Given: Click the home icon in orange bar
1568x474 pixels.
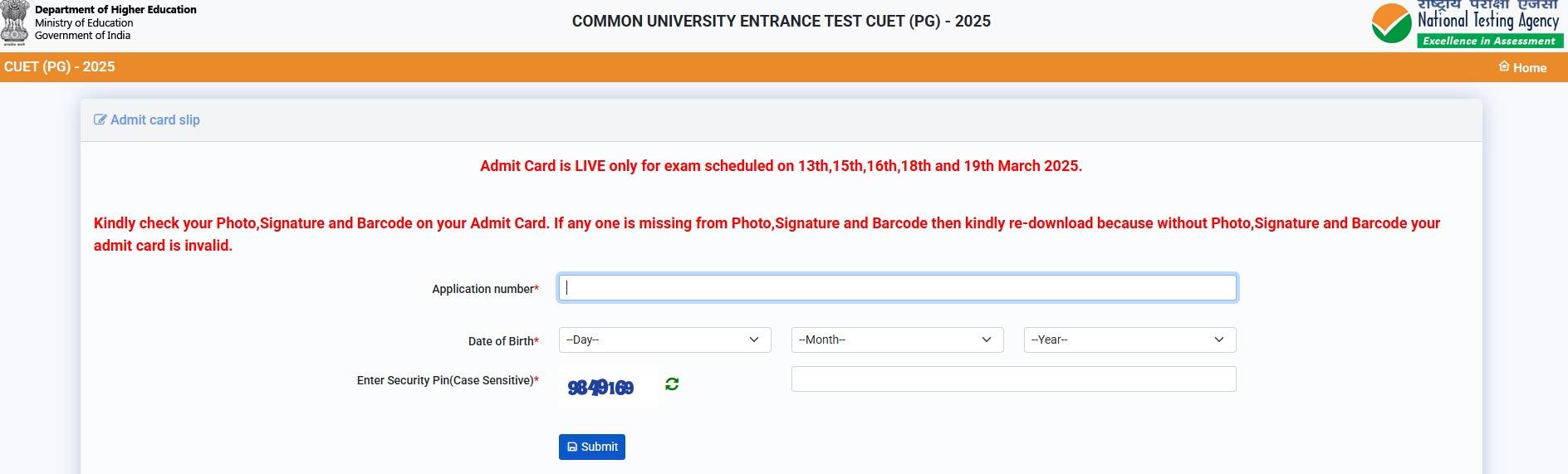Looking at the screenshot, I should [1504, 66].
